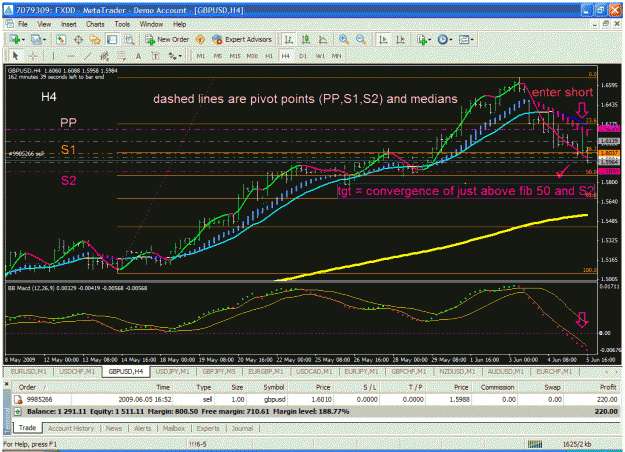Screen dimensions: 625x452
Task: Expand the New Chart dropdown arrow
Action: point(24,40)
